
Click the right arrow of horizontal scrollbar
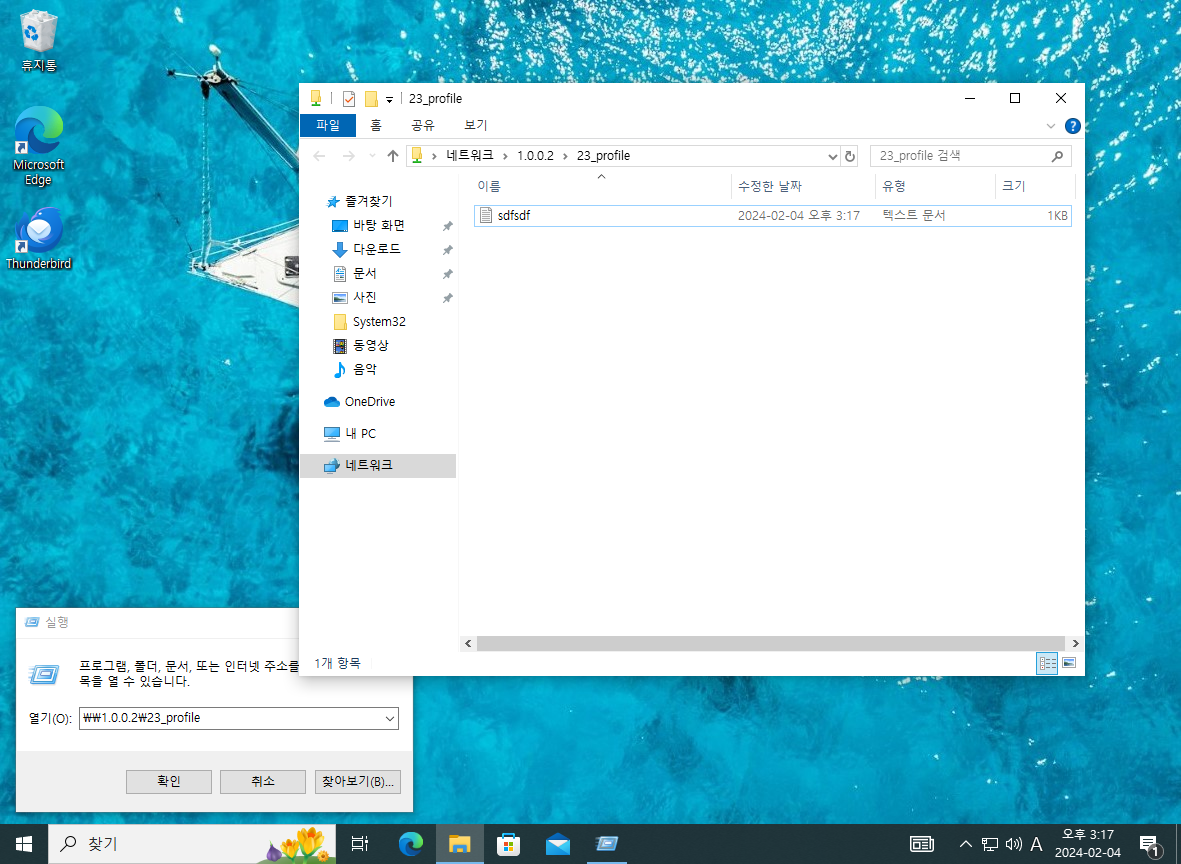pos(1076,643)
